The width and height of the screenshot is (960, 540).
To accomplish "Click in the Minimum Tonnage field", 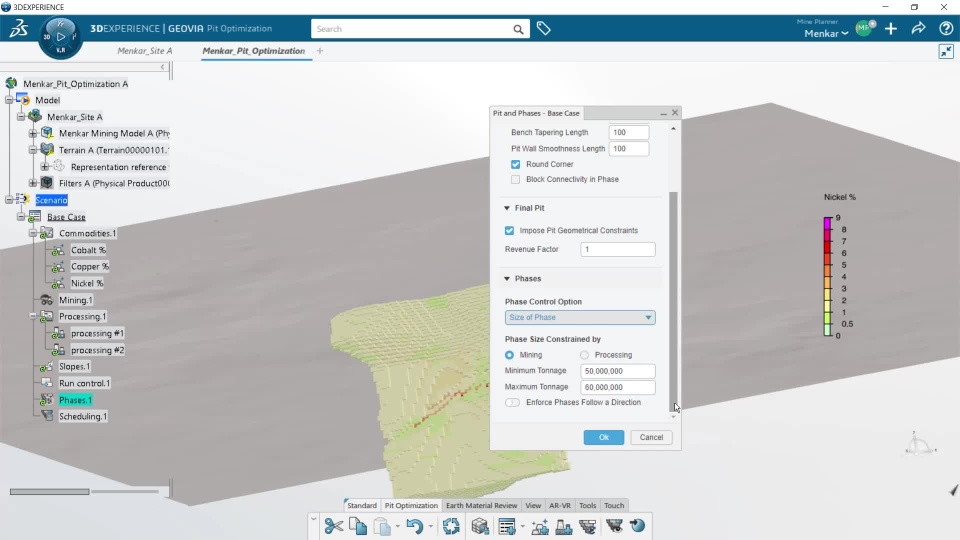I will pyautogui.click(x=618, y=371).
